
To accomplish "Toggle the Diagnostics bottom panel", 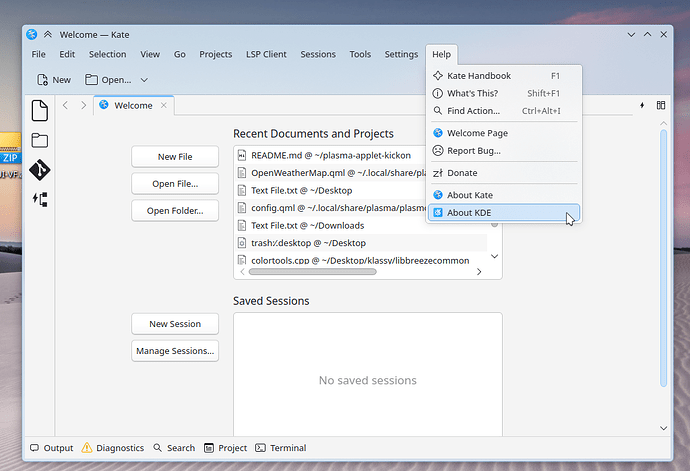I will (x=113, y=448).
